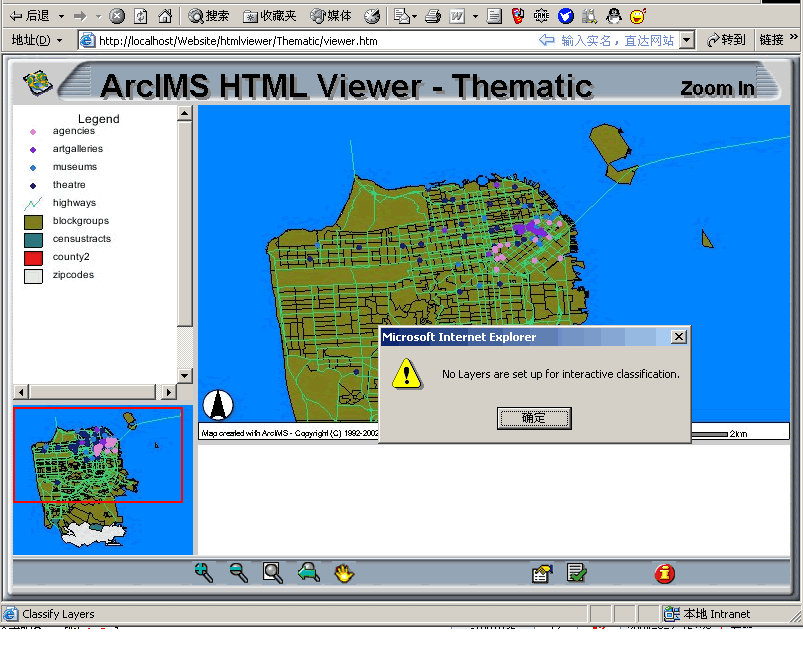Open the Search (搜索) pane
The image size is (803, 670).
208,16
